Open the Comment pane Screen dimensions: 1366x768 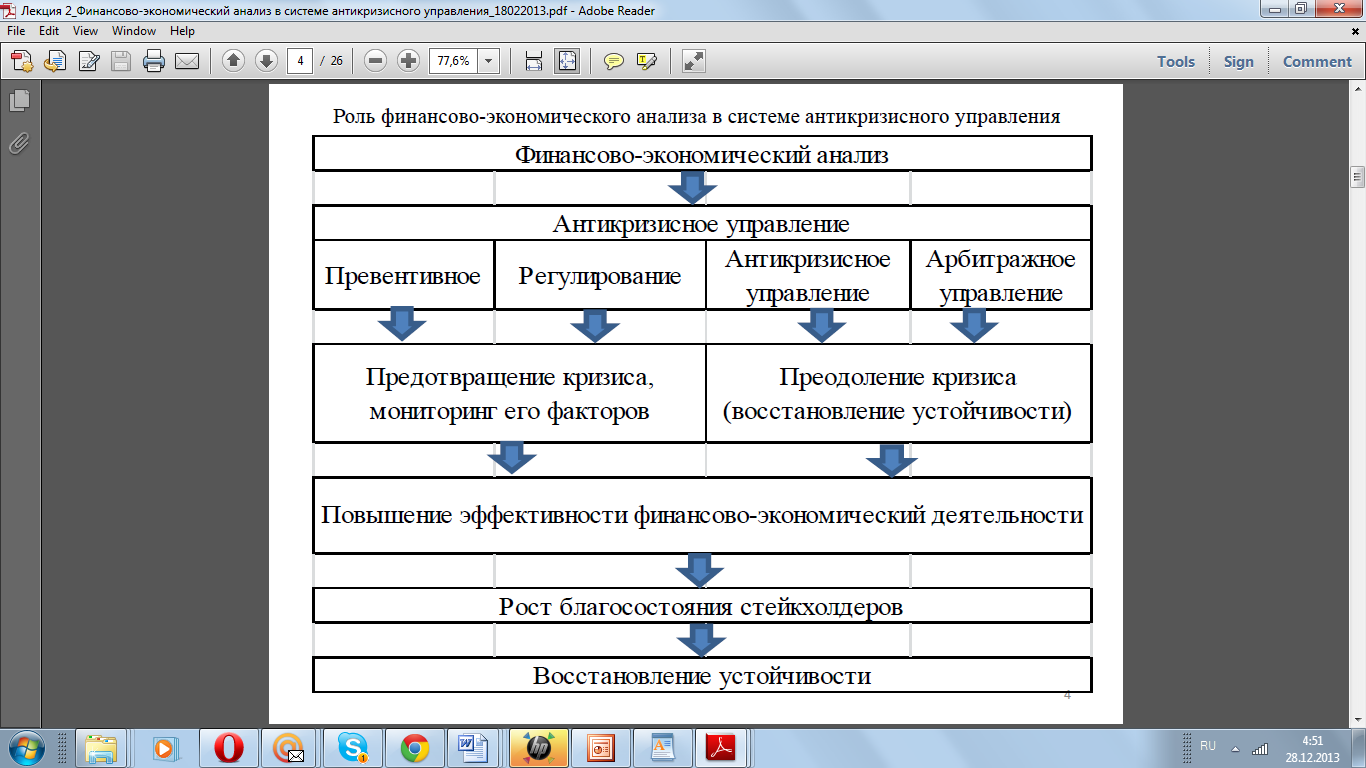[1317, 61]
